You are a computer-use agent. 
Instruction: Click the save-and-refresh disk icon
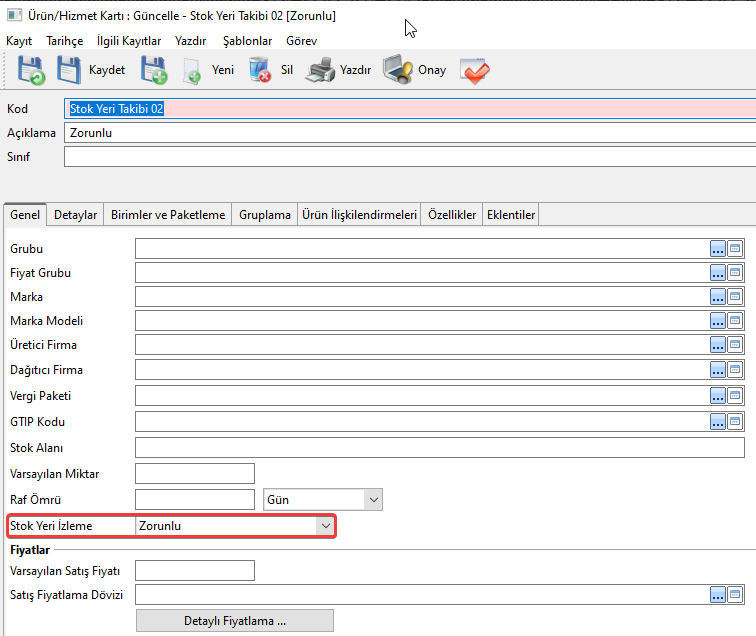[31, 70]
